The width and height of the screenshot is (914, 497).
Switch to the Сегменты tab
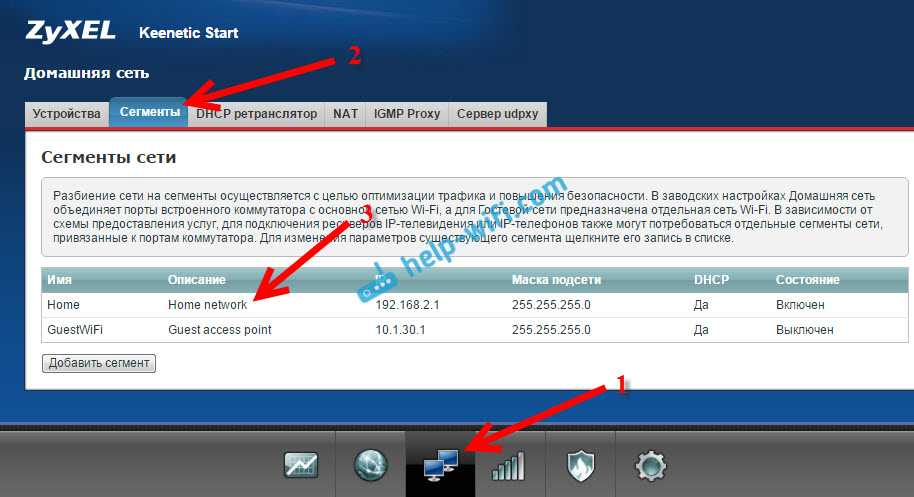(149, 114)
